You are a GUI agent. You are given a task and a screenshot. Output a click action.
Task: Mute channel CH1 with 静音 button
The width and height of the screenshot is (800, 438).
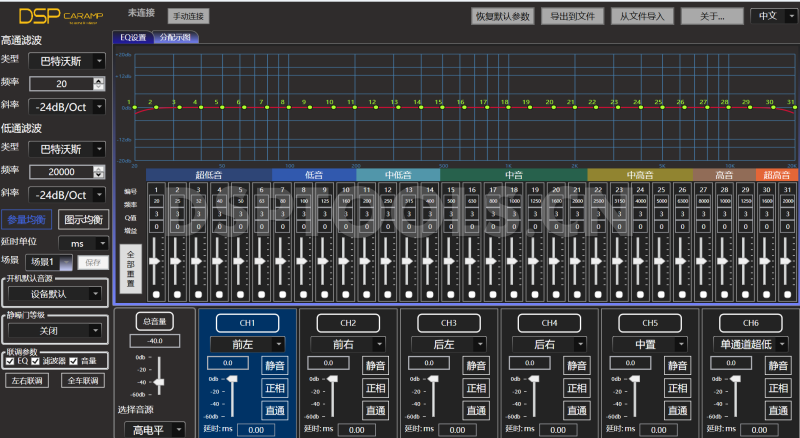coord(275,365)
